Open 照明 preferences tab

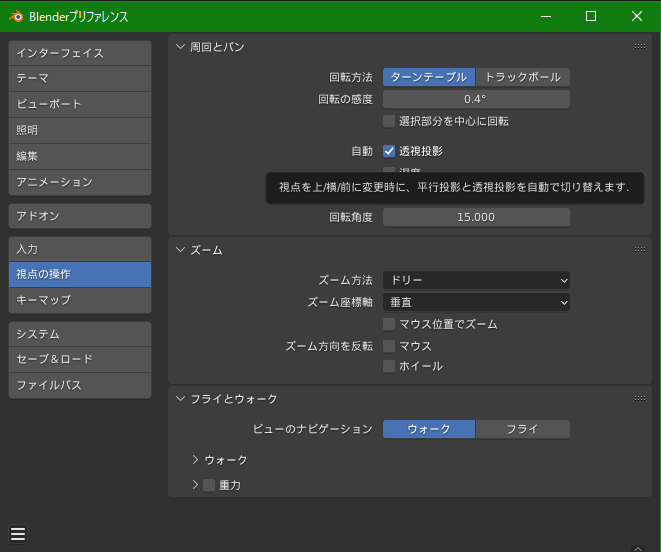80,130
